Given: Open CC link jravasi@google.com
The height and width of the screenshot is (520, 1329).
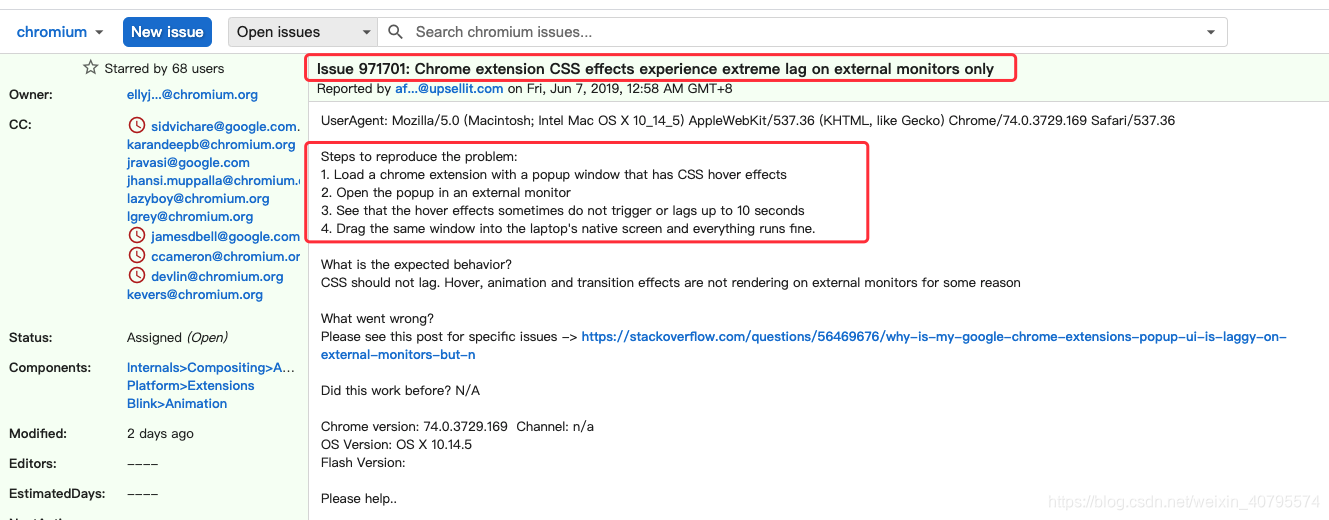Looking at the screenshot, I should point(188,162).
